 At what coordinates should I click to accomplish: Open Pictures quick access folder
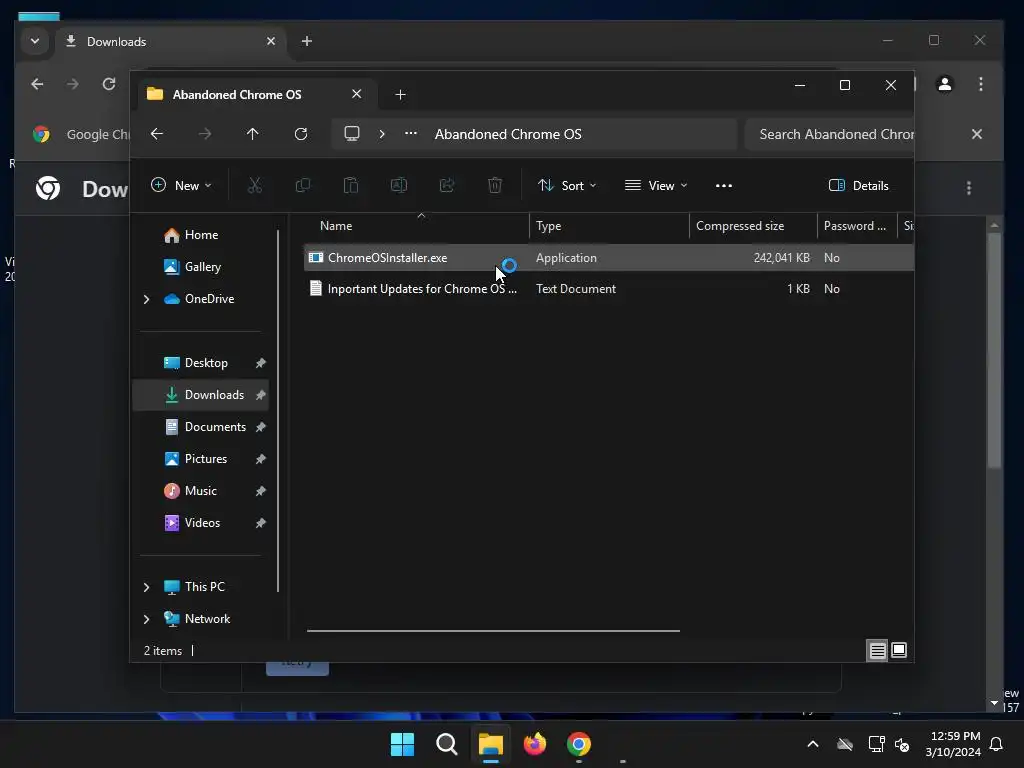tap(201, 459)
